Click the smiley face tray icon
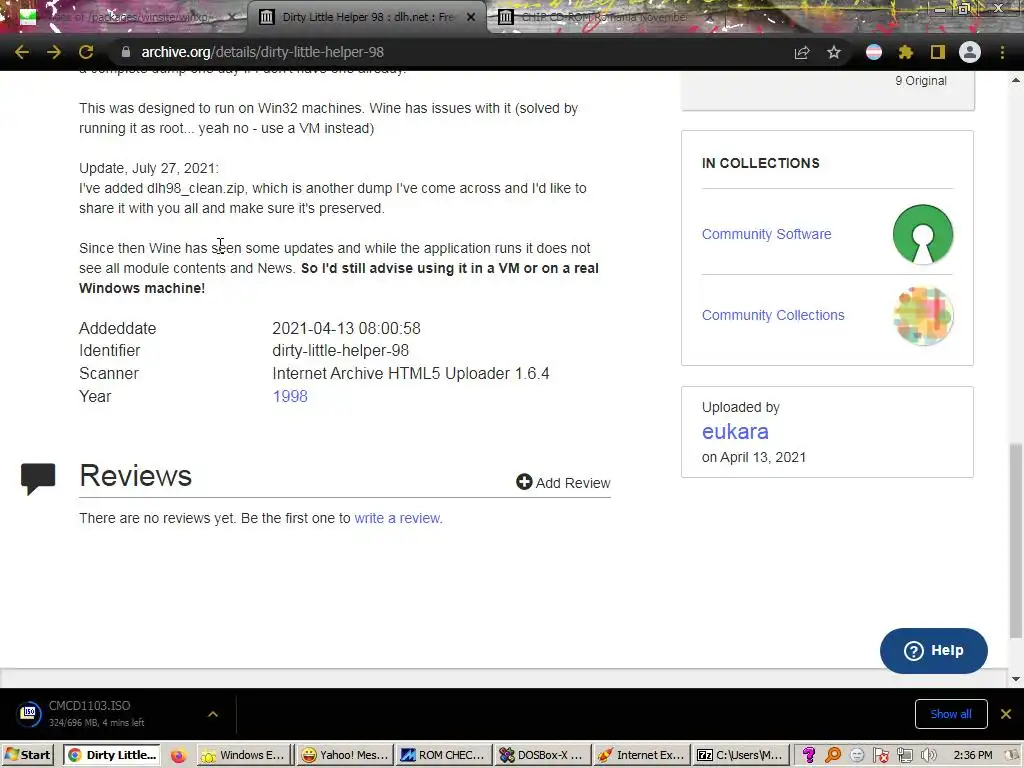The image size is (1024, 768). pos(857,756)
